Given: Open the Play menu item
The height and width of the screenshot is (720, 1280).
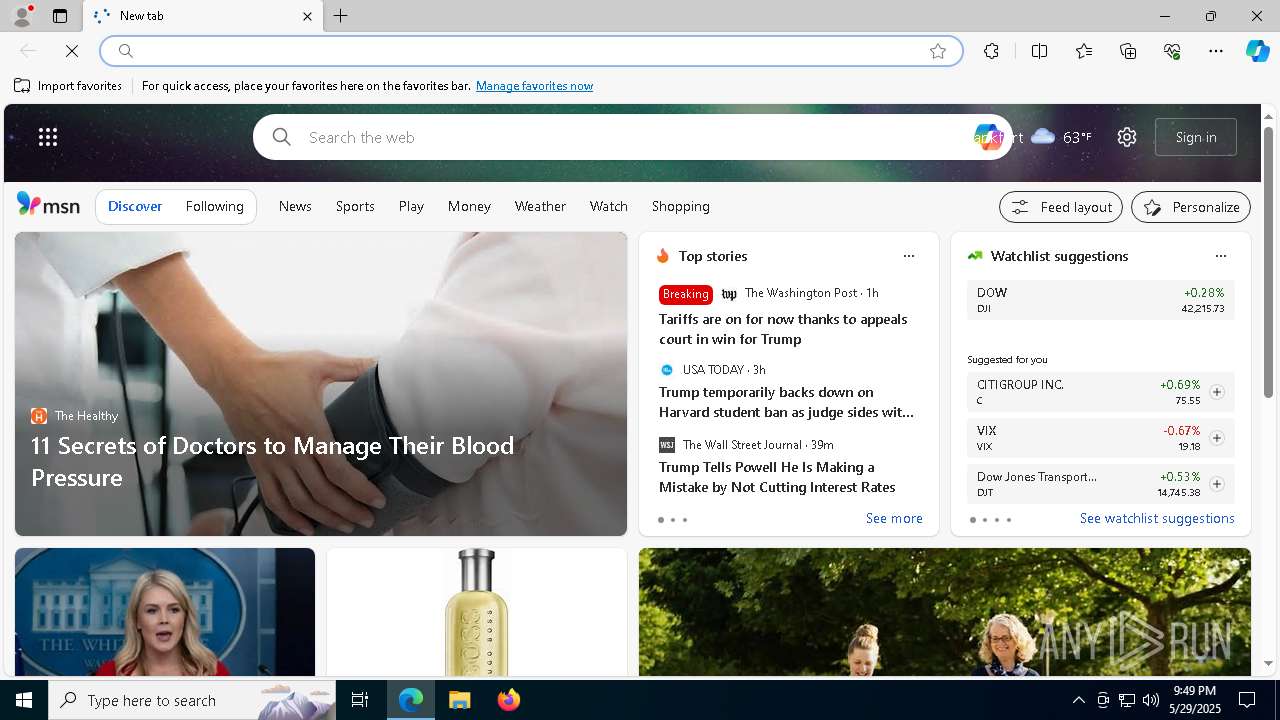Looking at the screenshot, I should click(x=411, y=206).
